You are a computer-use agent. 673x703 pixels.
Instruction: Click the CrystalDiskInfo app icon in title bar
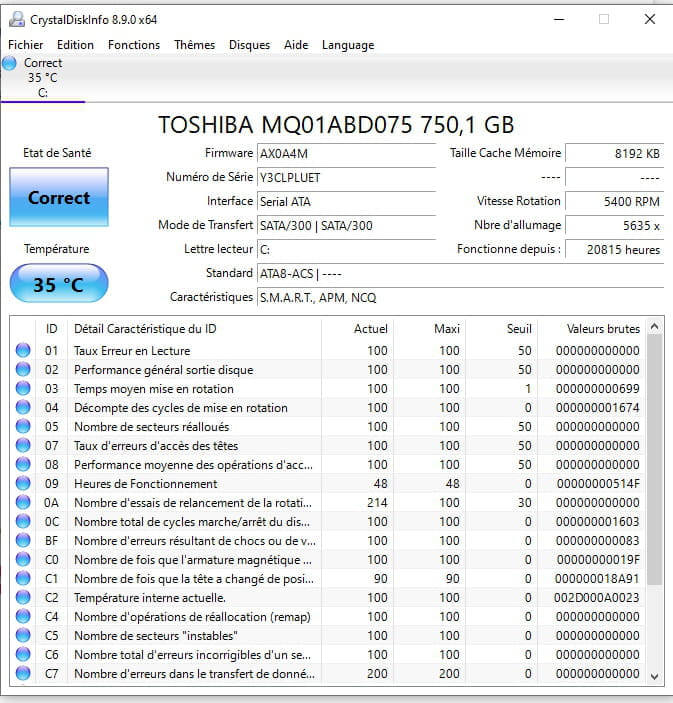tap(17, 19)
